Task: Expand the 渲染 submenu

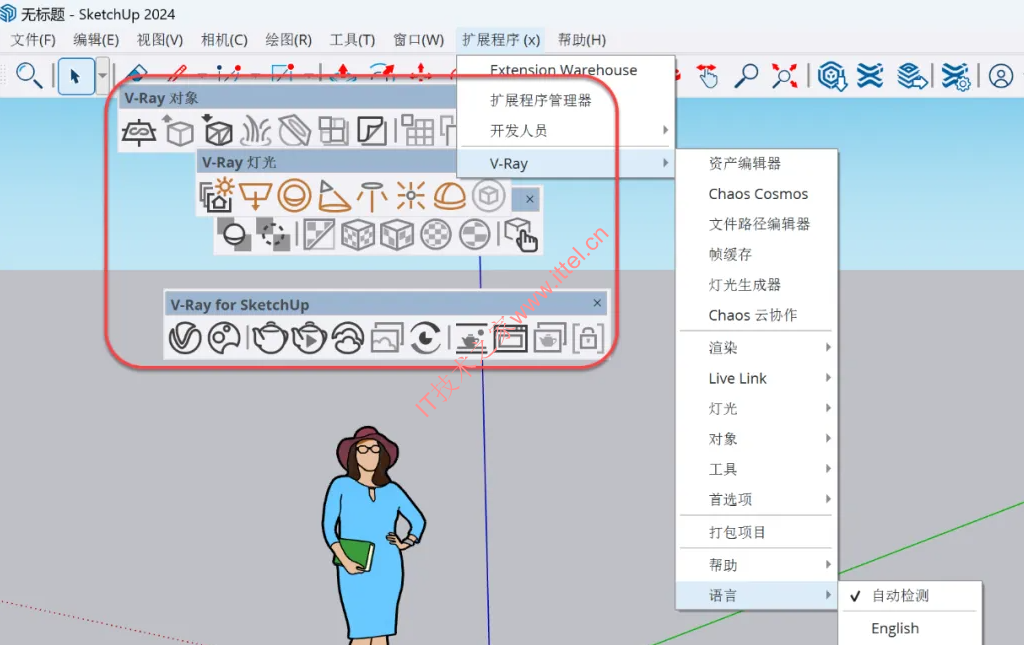Action: tap(757, 347)
